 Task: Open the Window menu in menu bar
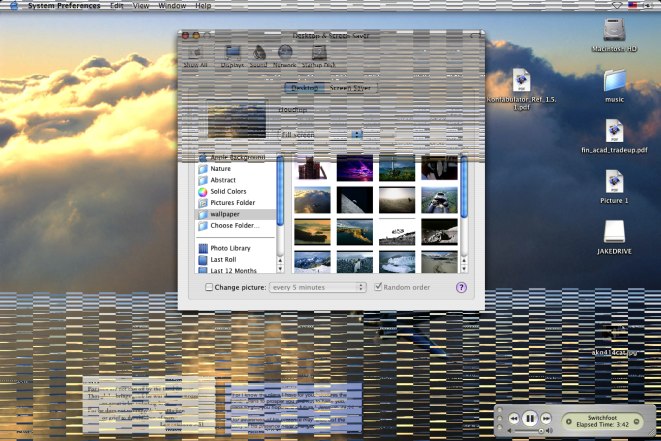172,6
